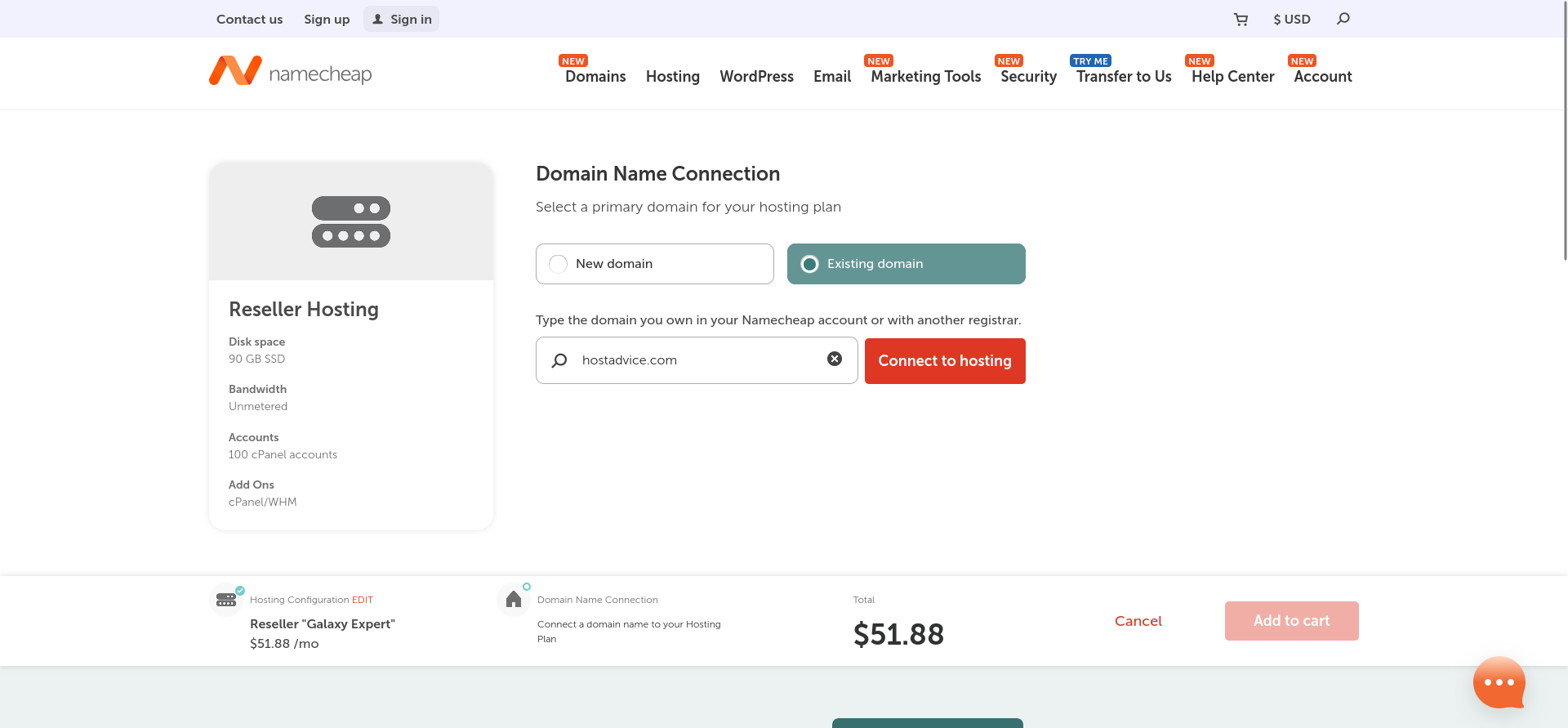This screenshot has width=1568, height=728.
Task: Click the Reseller Hosting server illustration
Action: point(351,221)
